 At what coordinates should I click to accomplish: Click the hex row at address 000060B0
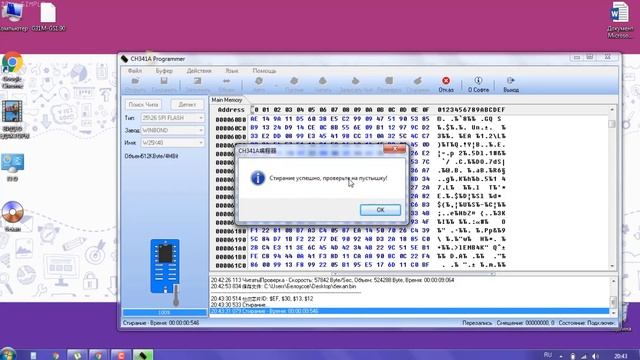361,119
